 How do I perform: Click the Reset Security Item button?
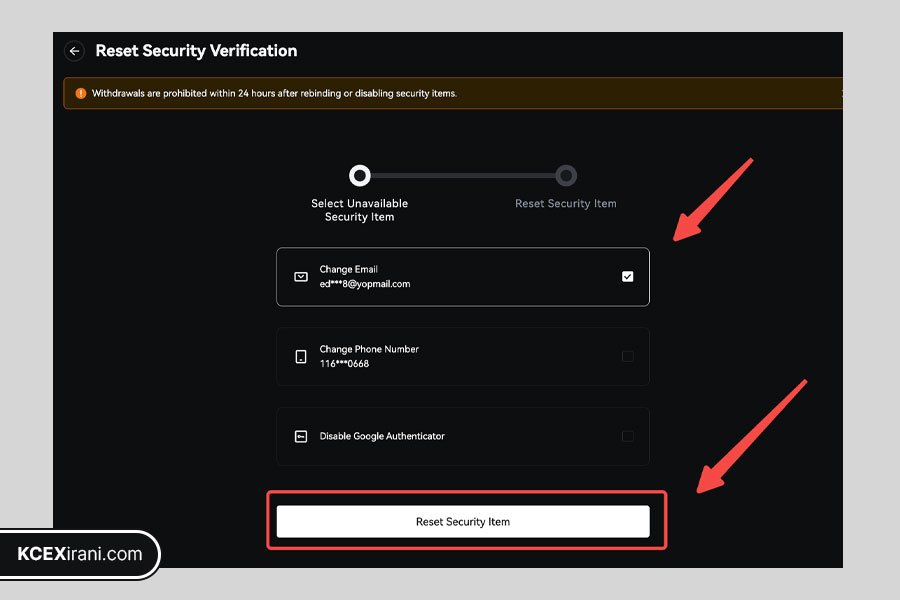point(463,521)
